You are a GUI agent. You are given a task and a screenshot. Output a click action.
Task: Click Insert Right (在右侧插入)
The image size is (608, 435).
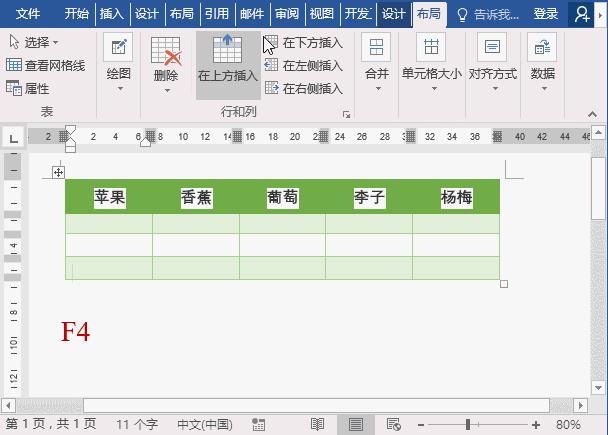pos(304,88)
